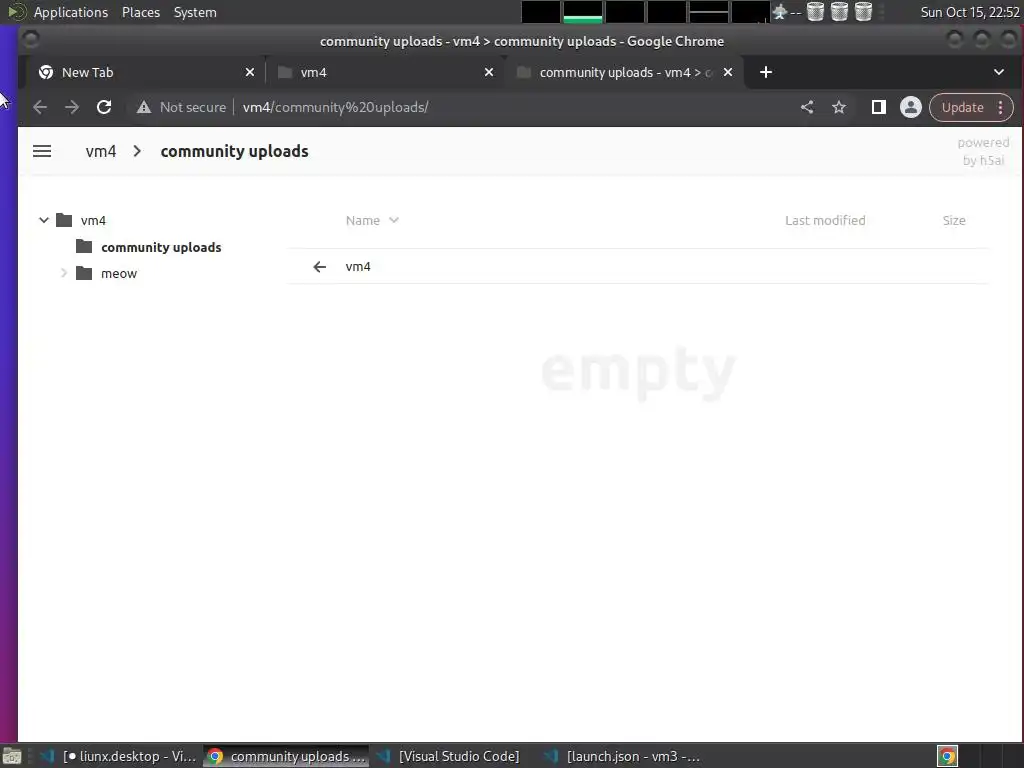This screenshot has height=768, width=1024.
Task: Switch to liunx.desktop VS Code taskbar item
Action: click(x=118, y=756)
